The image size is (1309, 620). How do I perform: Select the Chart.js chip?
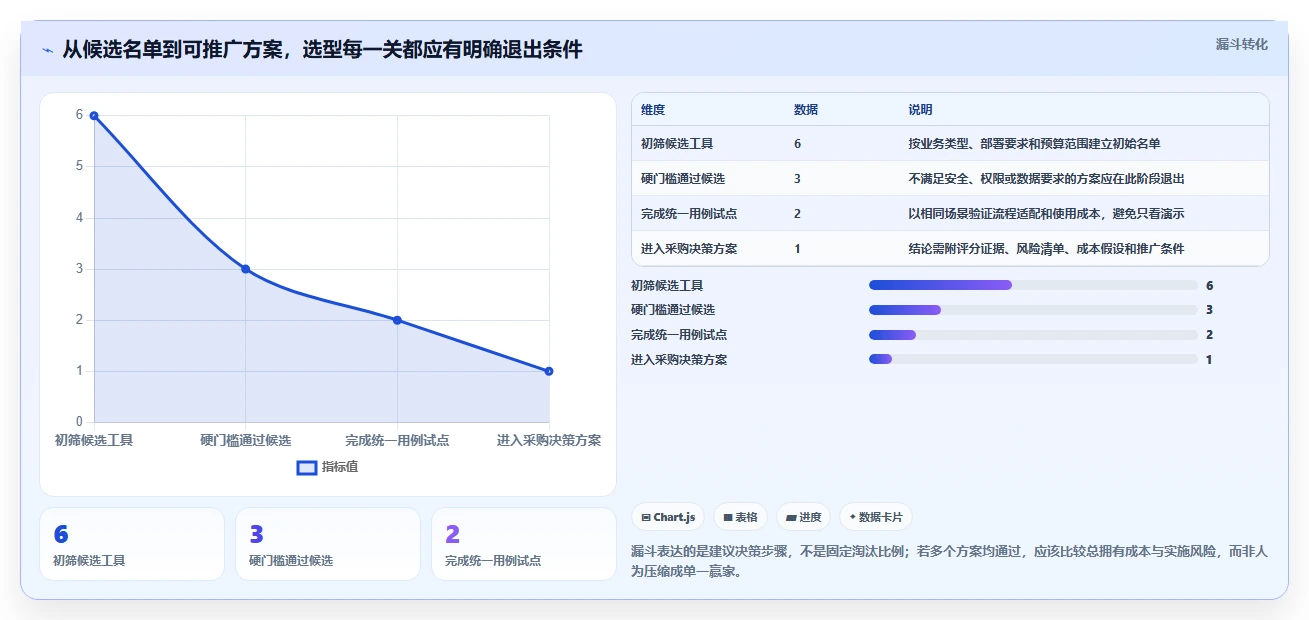point(668,517)
